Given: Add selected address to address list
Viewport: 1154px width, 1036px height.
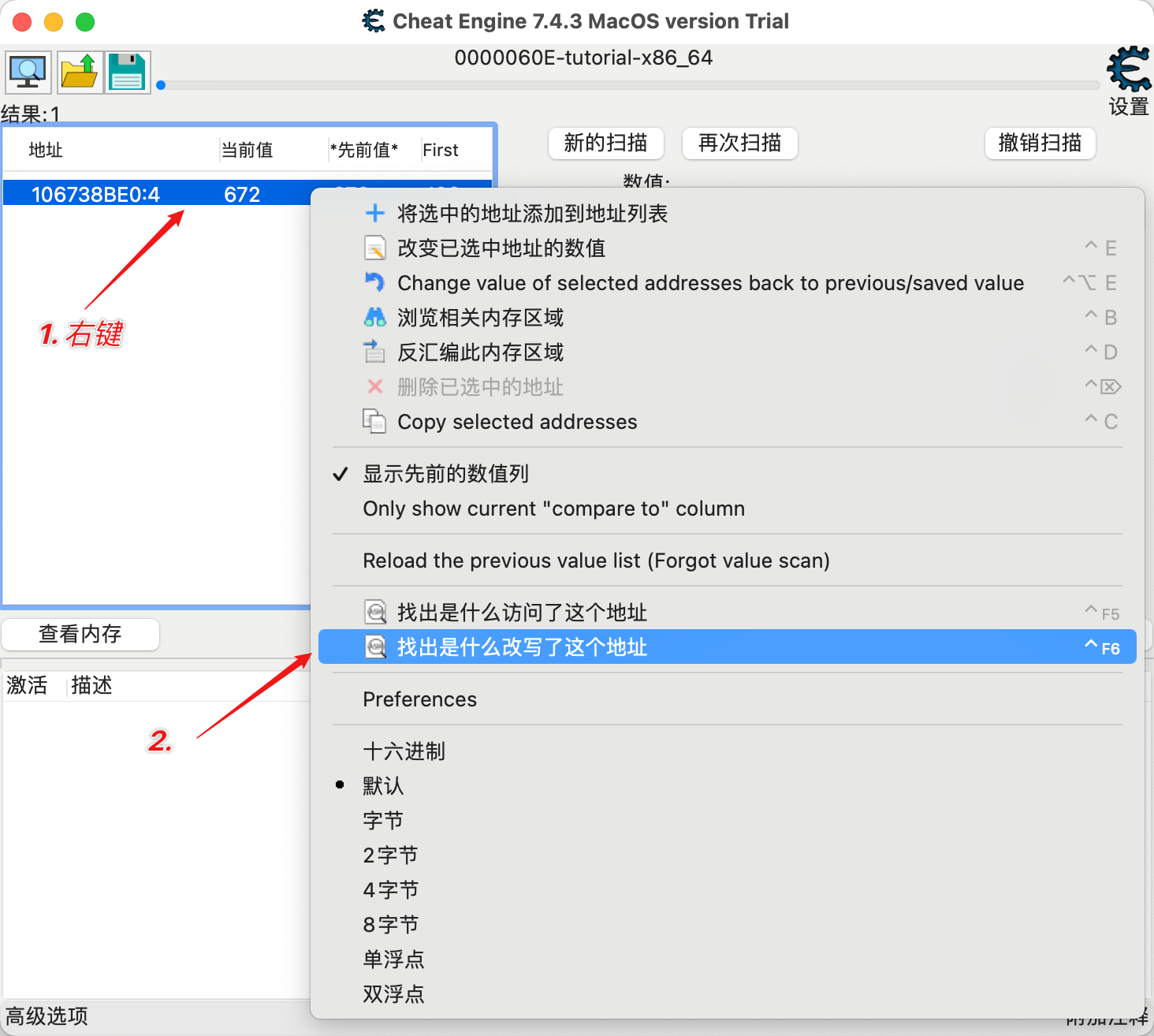Looking at the screenshot, I should point(727,213).
